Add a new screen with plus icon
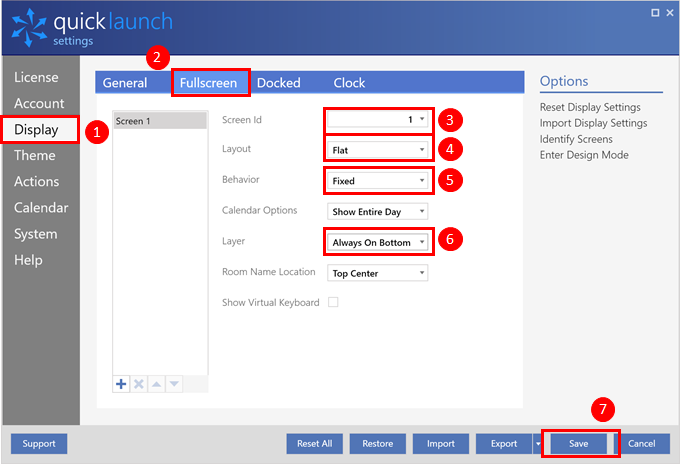 click(x=121, y=384)
